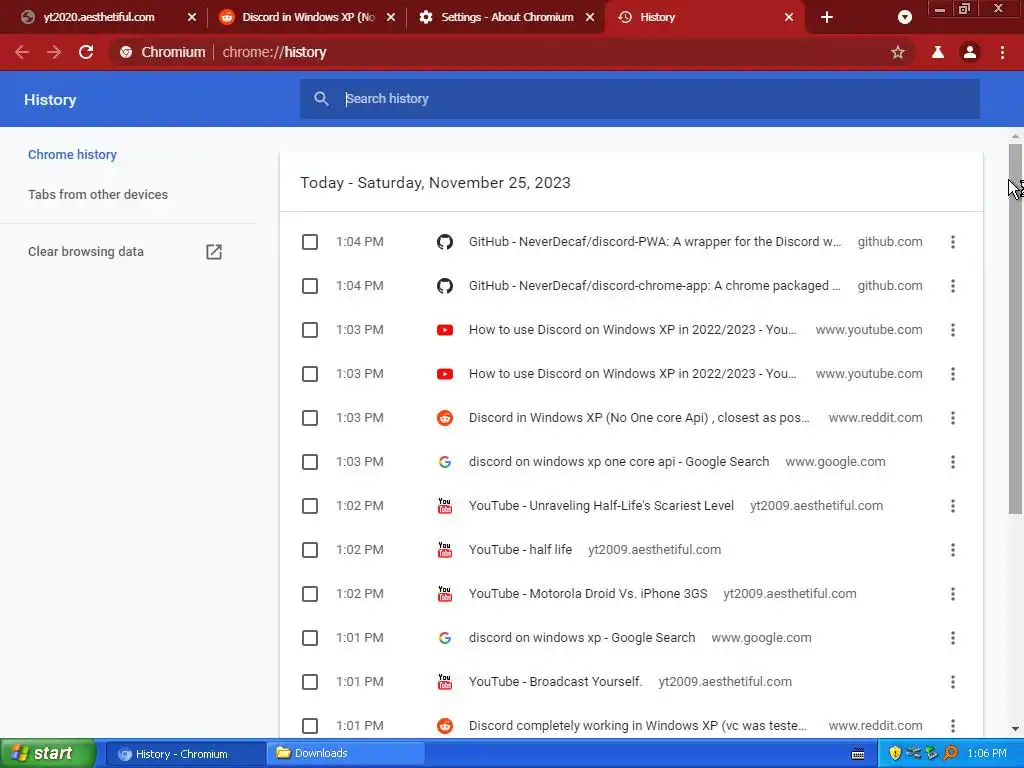Open GitHub NeverDecaf/discord-PWA history link

[655, 242]
